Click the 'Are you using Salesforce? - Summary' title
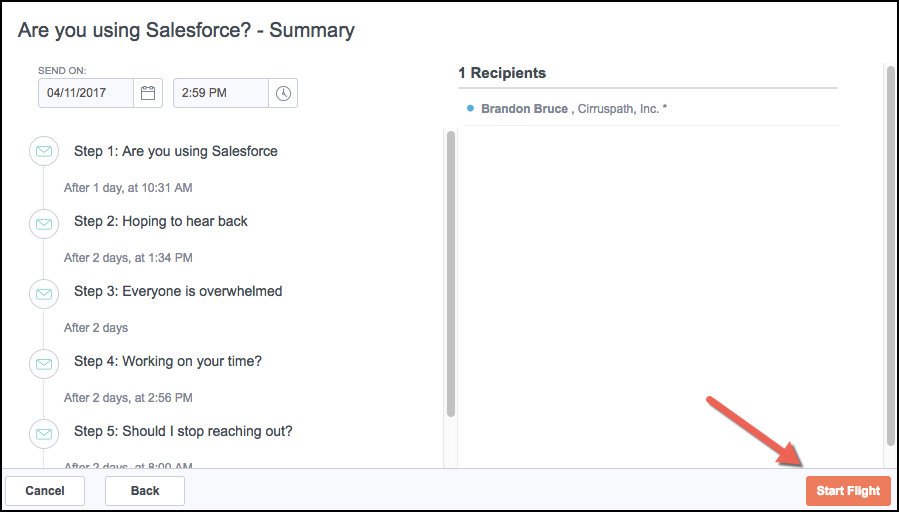The image size is (899, 512). point(186,30)
